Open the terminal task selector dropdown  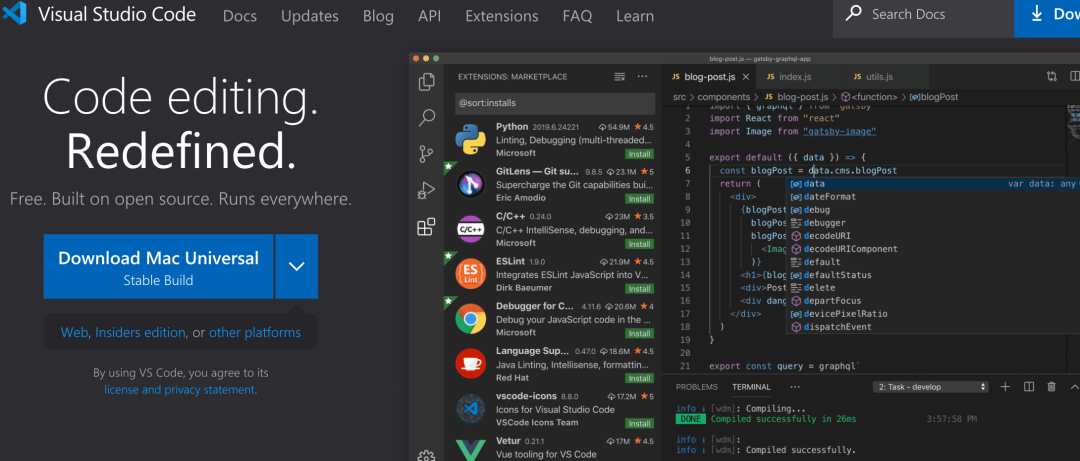[932, 387]
